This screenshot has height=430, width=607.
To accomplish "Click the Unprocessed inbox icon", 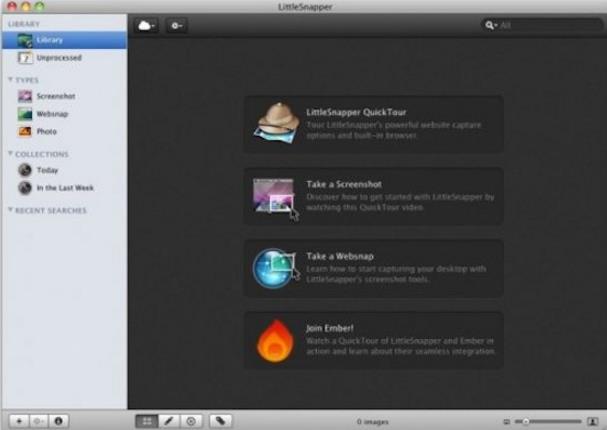I will pos(25,58).
